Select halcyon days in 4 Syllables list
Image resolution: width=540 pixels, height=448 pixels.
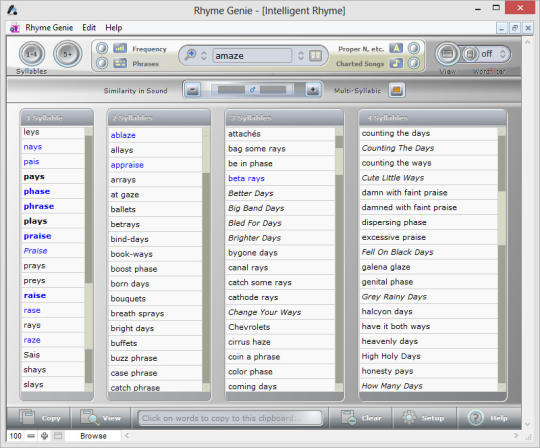(387, 312)
